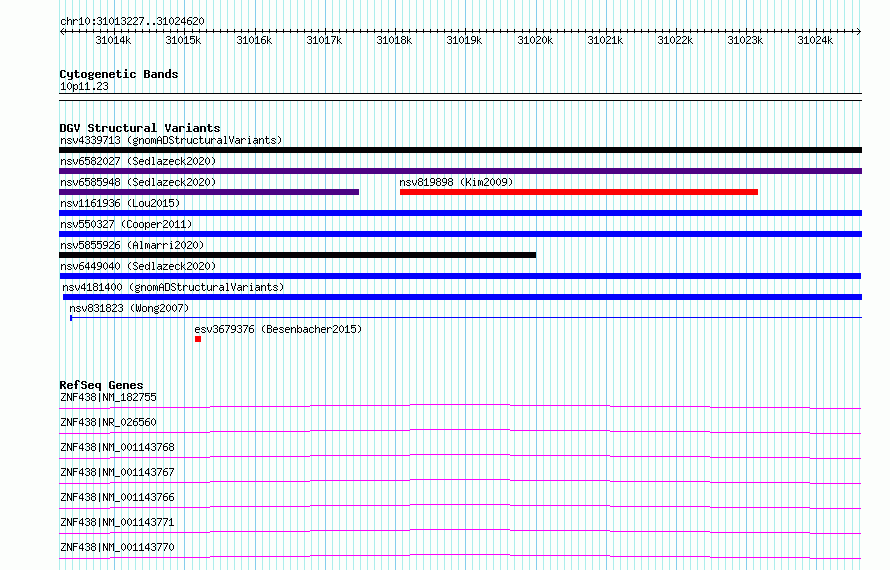Open nsv6582027 (Sedlazeck2020) label

pyautogui.click(x=138, y=161)
